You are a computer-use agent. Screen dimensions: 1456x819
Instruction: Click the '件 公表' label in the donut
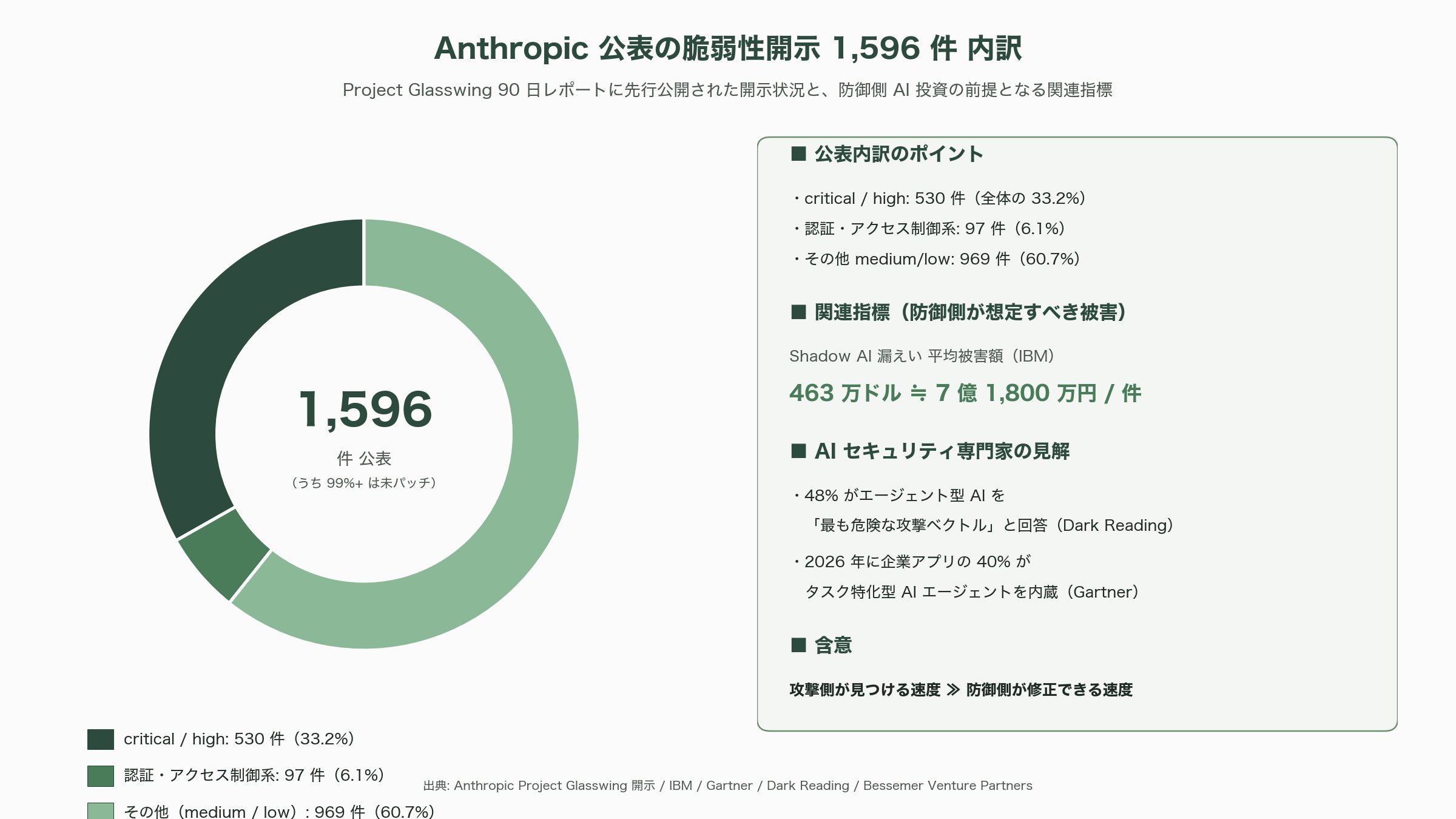click(364, 459)
